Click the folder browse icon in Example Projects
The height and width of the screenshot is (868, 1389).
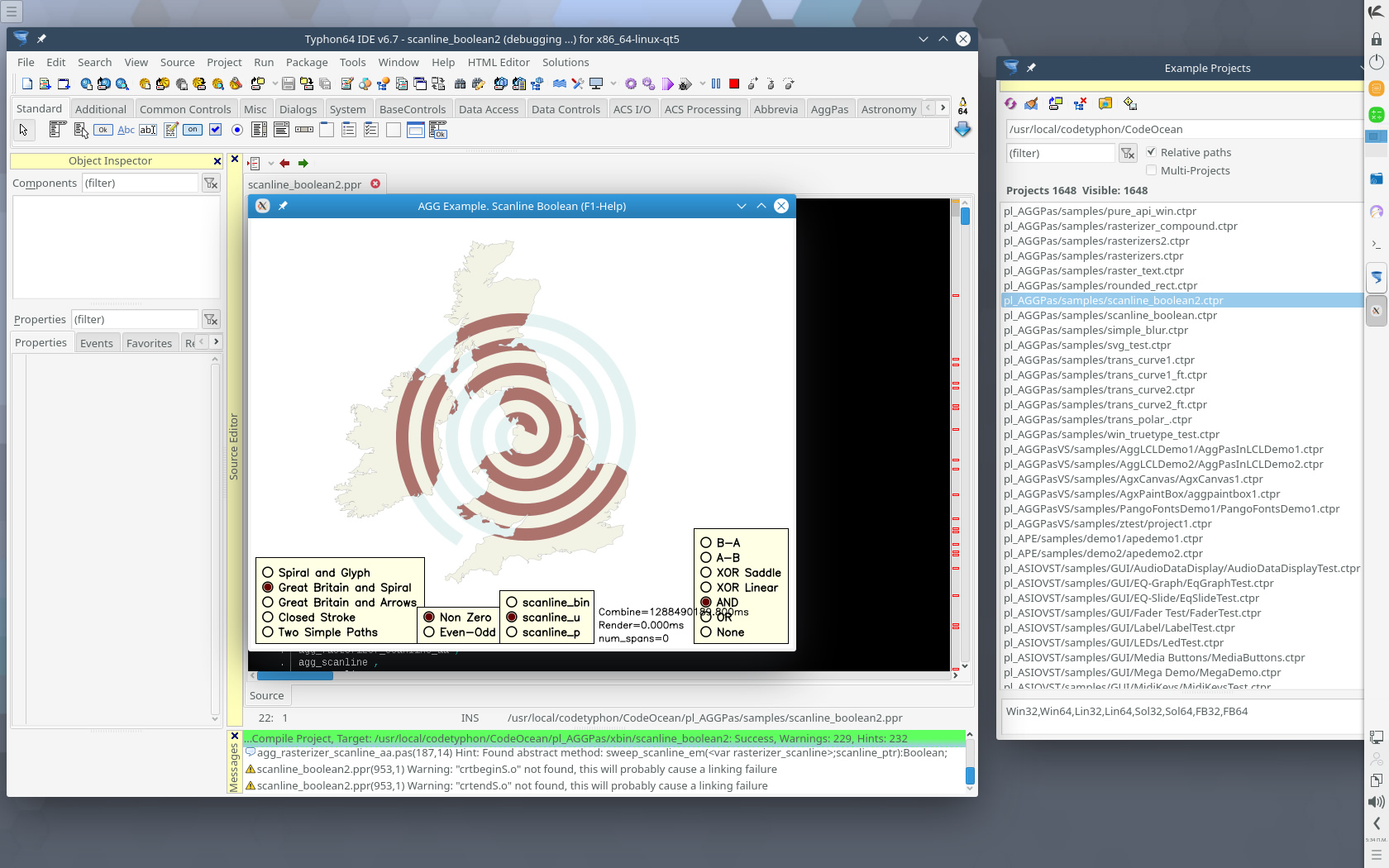1105,103
